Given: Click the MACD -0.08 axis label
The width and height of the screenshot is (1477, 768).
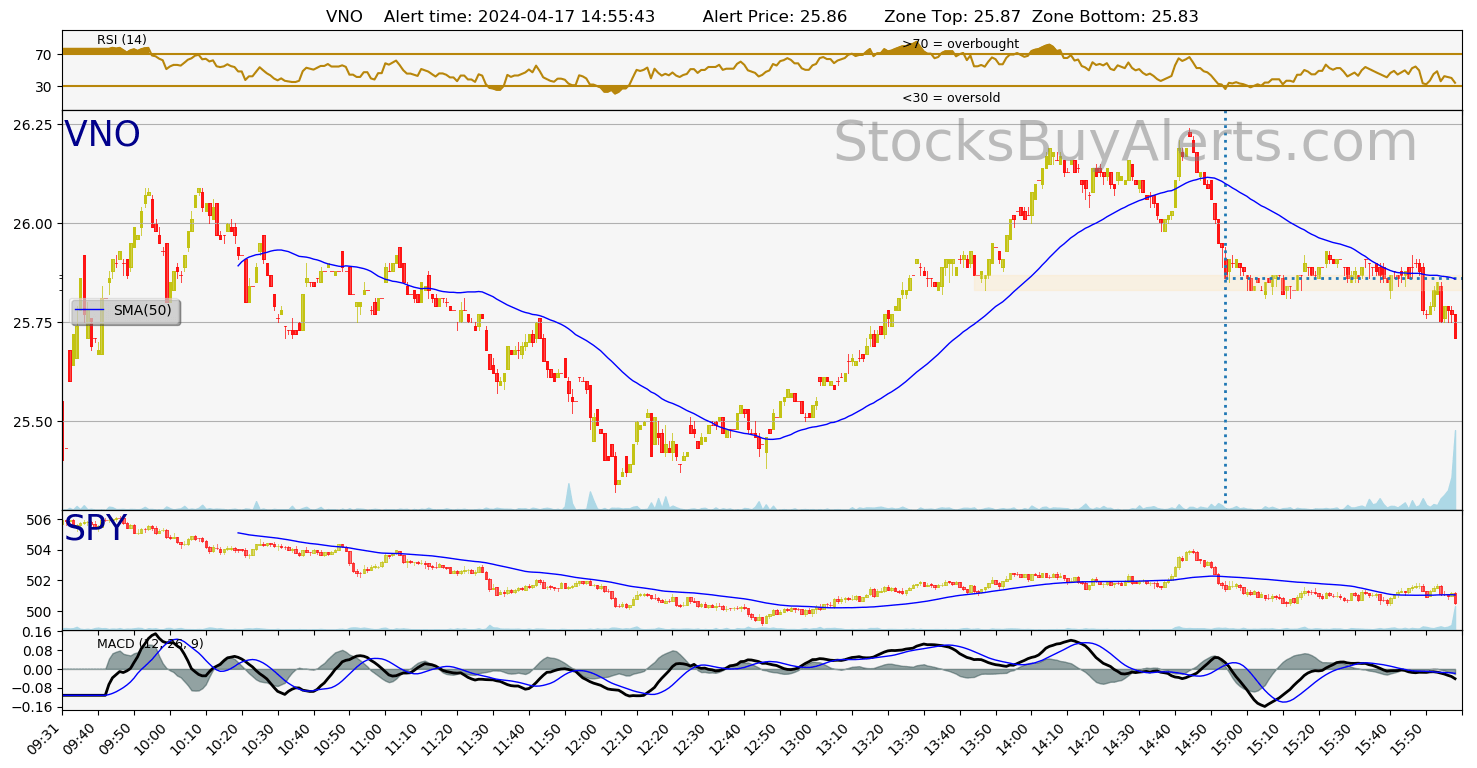Looking at the screenshot, I should (33, 689).
